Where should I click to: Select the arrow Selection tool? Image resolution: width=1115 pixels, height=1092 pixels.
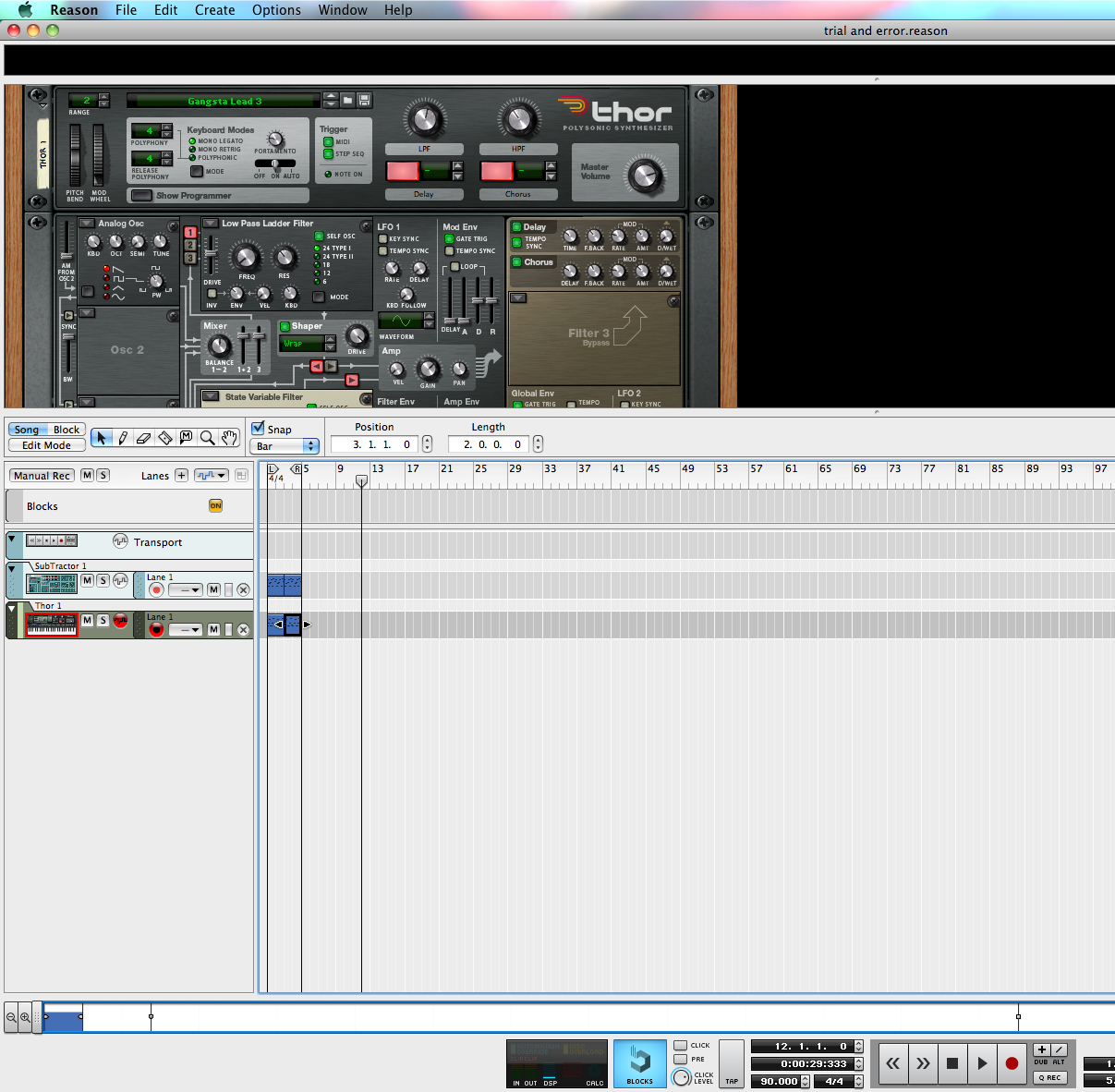[x=102, y=437]
